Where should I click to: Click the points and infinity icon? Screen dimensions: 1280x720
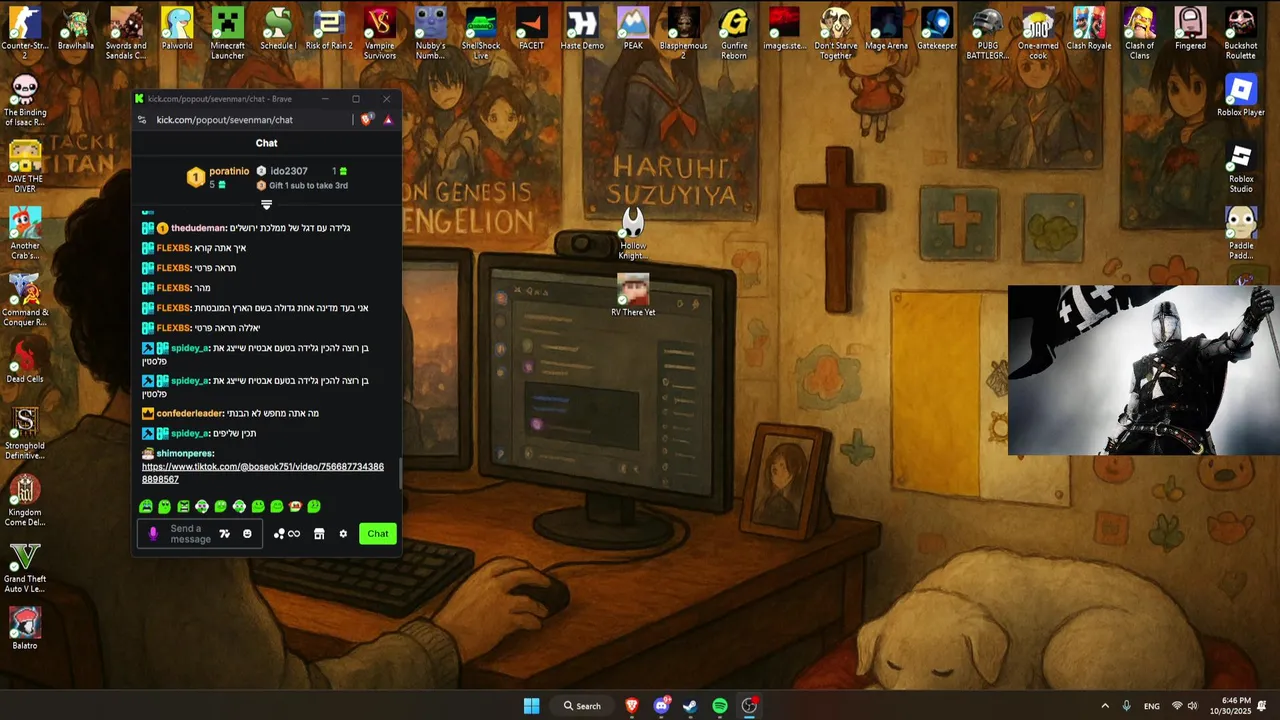[x=287, y=534]
